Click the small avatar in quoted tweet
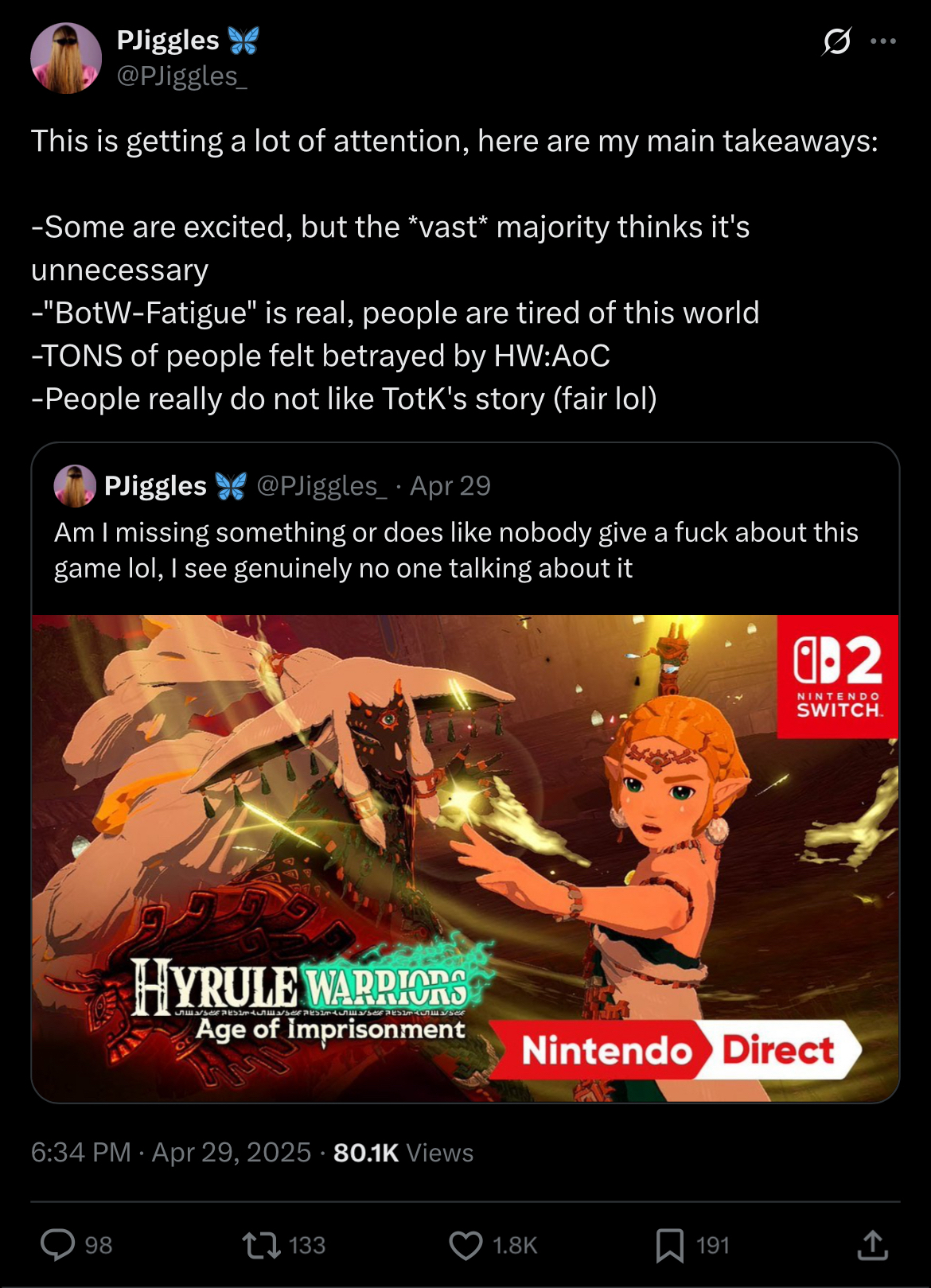The width and height of the screenshot is (931, 1288). [75, 486]
